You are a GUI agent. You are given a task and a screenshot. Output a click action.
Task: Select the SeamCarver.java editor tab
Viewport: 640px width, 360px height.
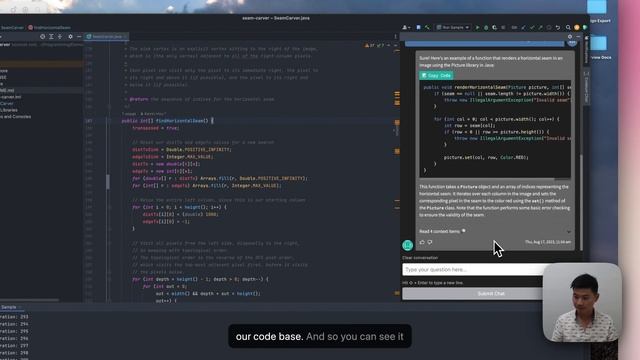(107, 37)
